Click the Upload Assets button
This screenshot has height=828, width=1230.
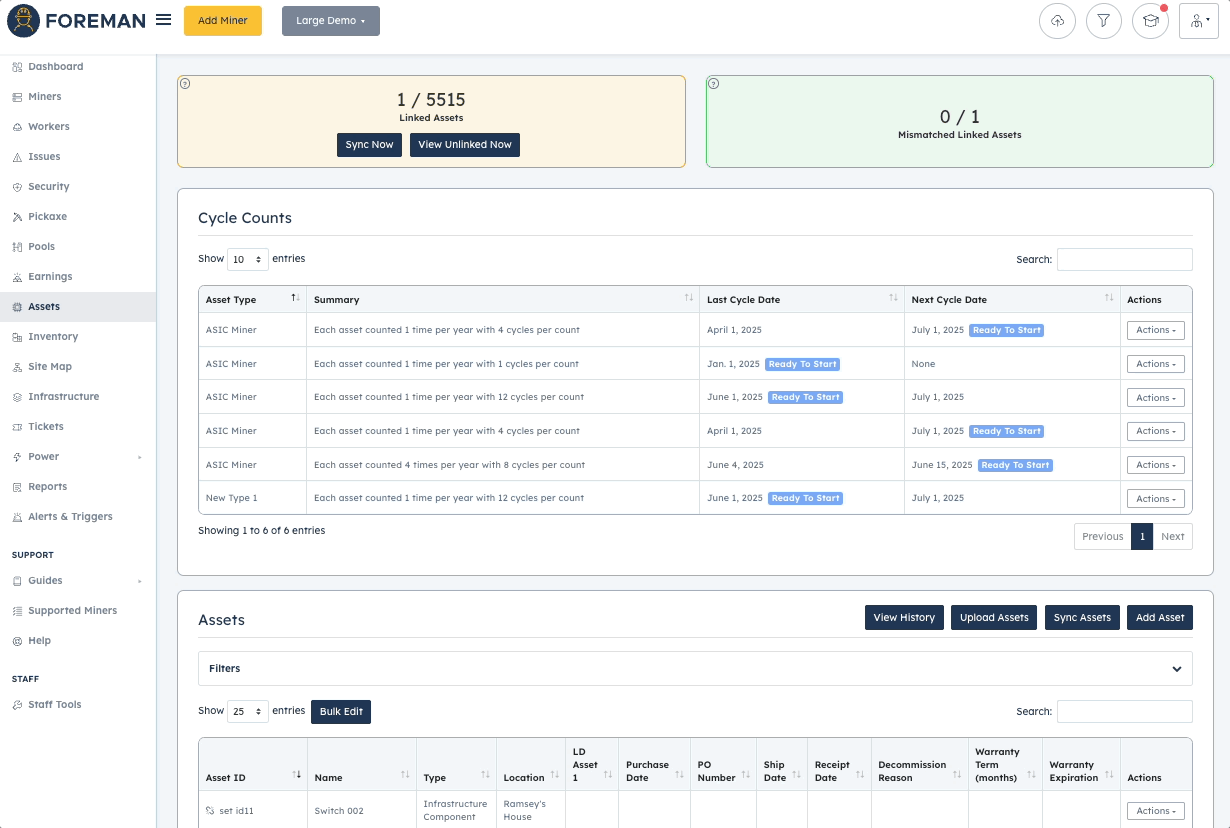(994, 618)
